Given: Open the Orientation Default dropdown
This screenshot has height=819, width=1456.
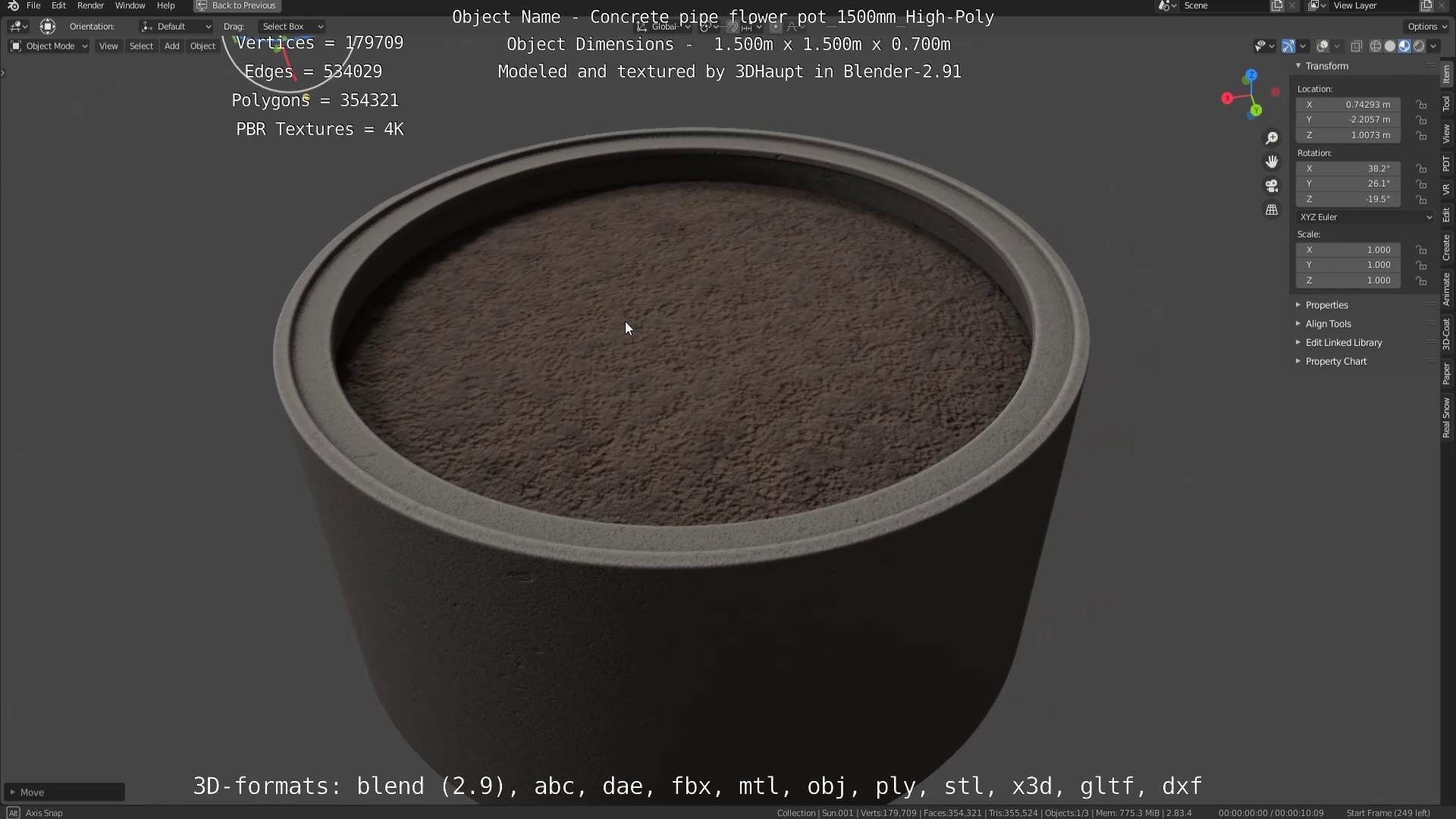Looking at the screenshot, I should click(x=176, y=27).
